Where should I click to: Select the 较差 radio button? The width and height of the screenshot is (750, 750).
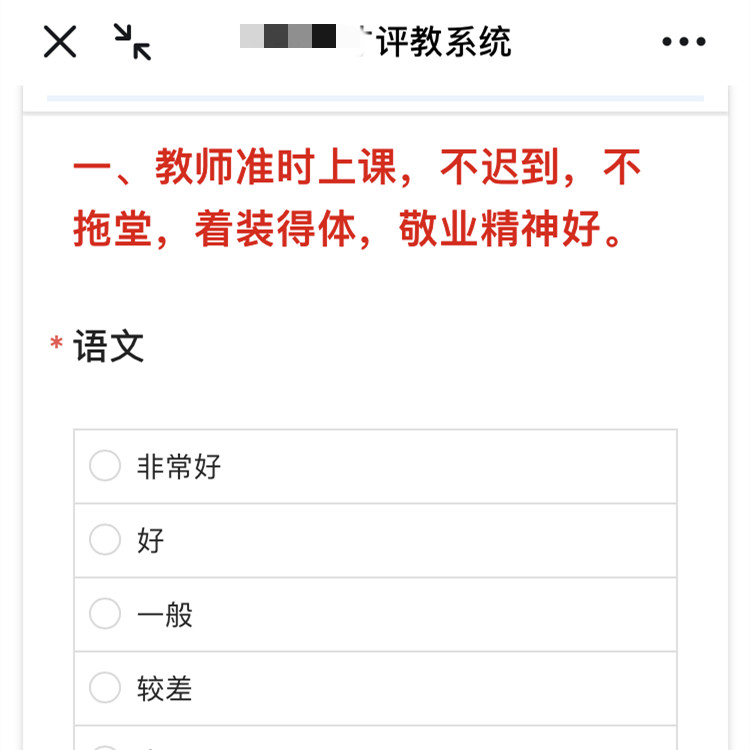[x=105, y=688]
